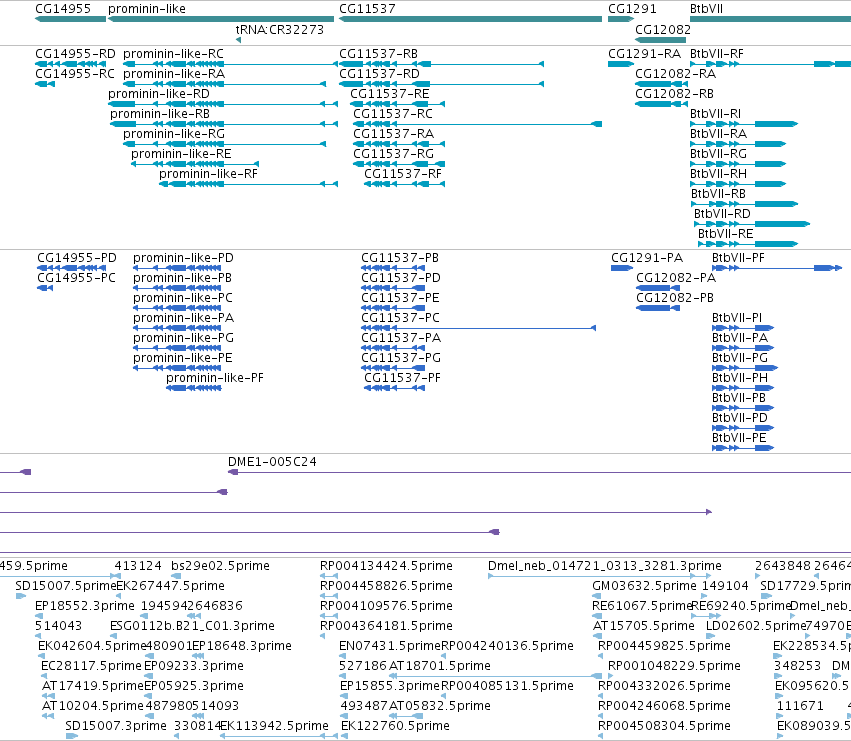Open protein CG11537-PF

(402, 378)
